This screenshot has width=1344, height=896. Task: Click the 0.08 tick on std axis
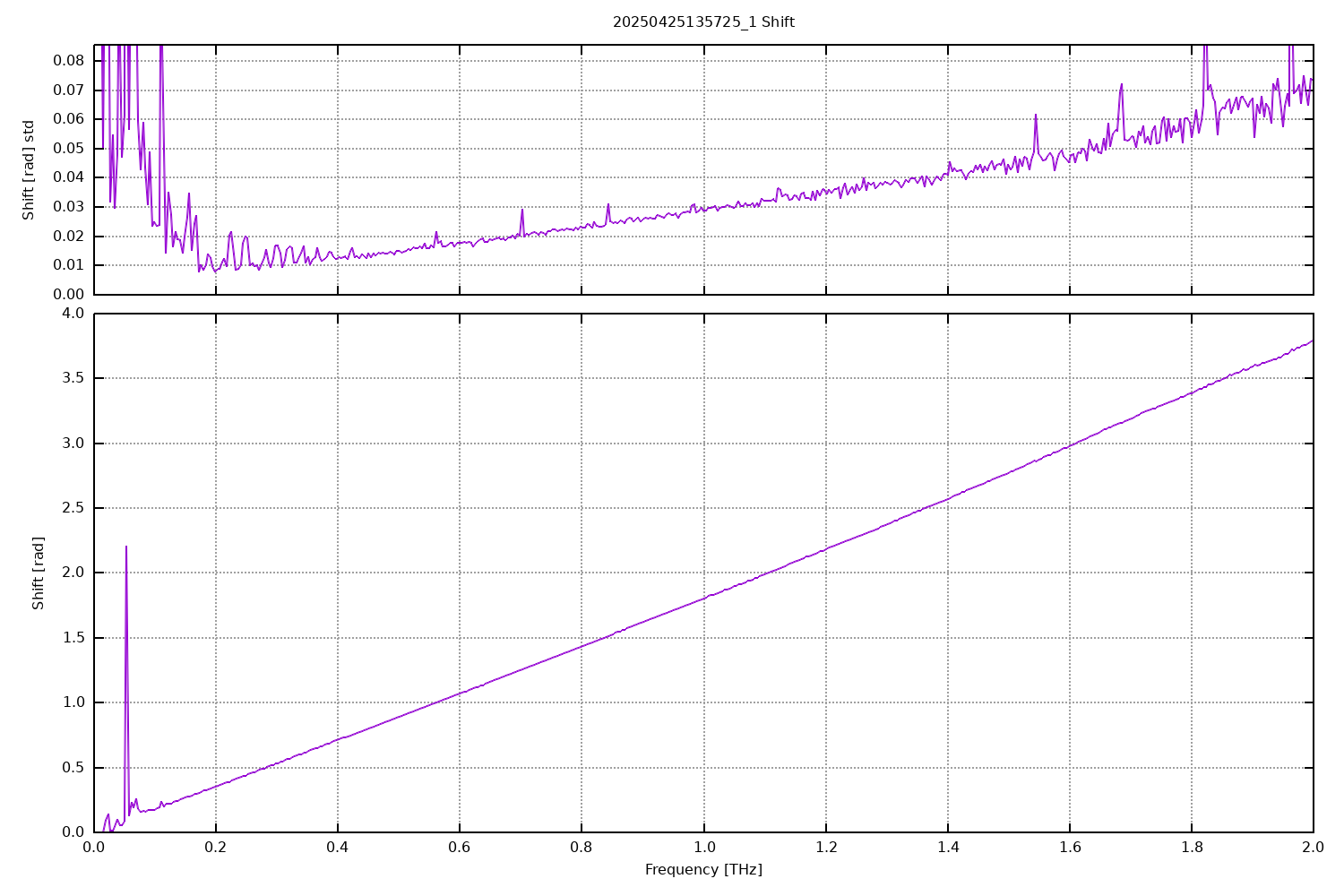(69, 61)
